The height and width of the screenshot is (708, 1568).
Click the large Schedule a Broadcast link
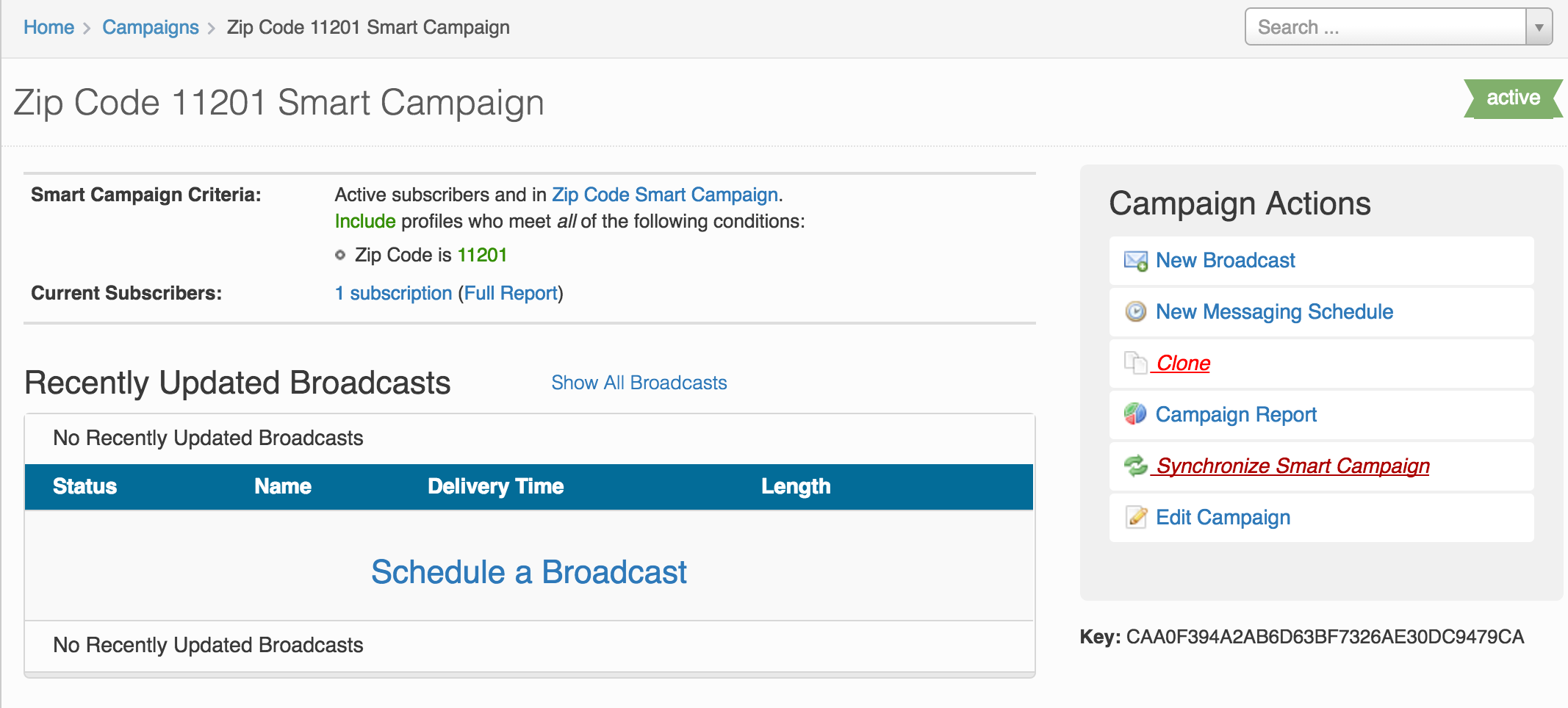[x=529, y=572]
